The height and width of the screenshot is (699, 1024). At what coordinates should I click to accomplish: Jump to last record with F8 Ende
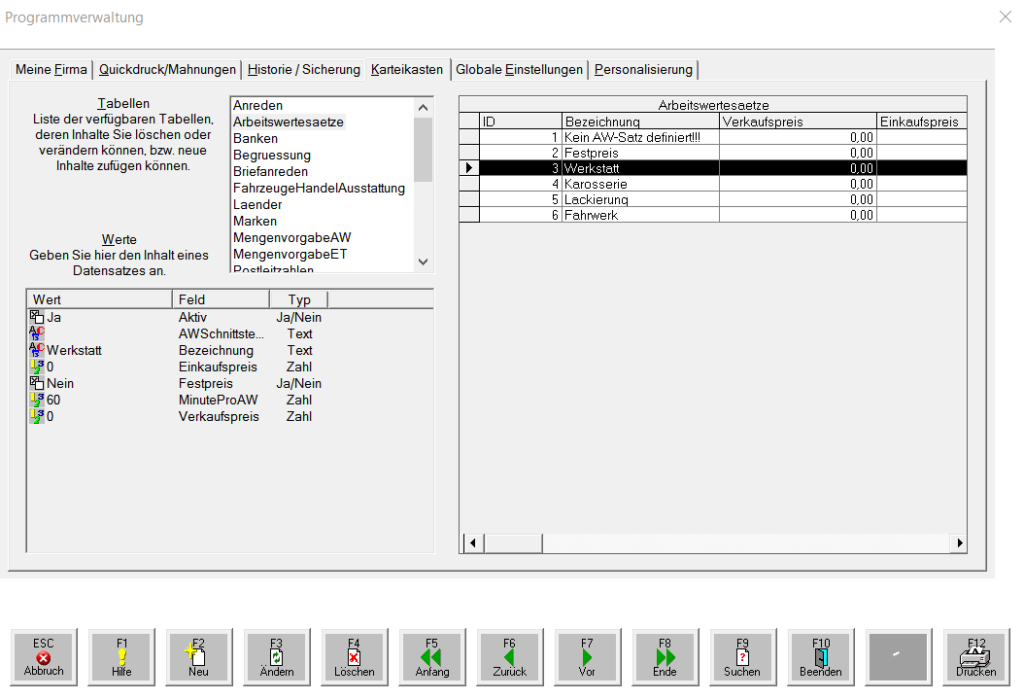coord(665,657)
